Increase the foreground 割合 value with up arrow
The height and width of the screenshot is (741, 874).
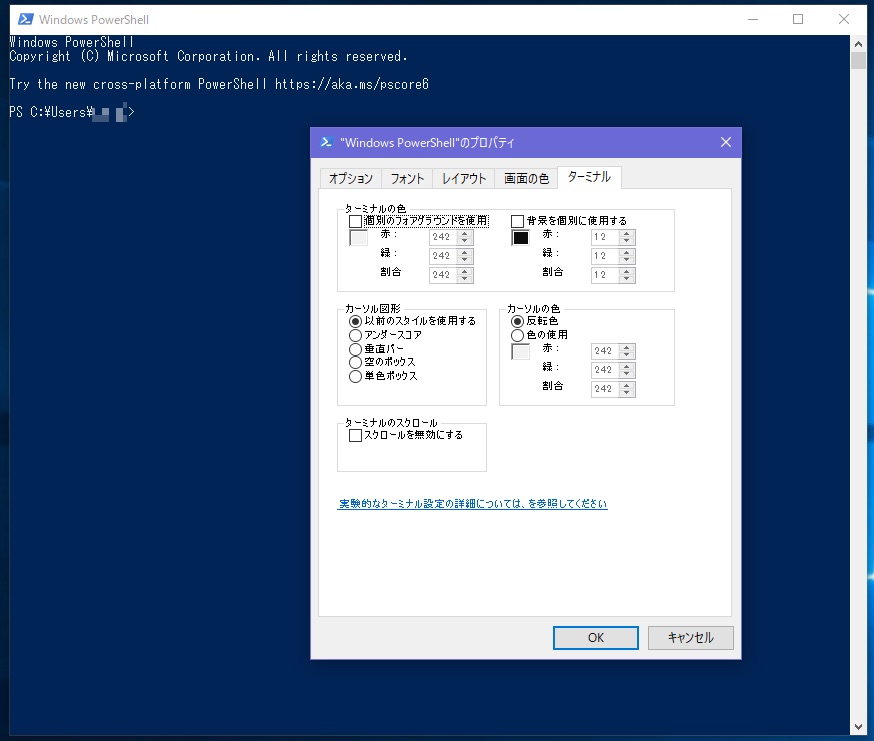tap(465, 272)
